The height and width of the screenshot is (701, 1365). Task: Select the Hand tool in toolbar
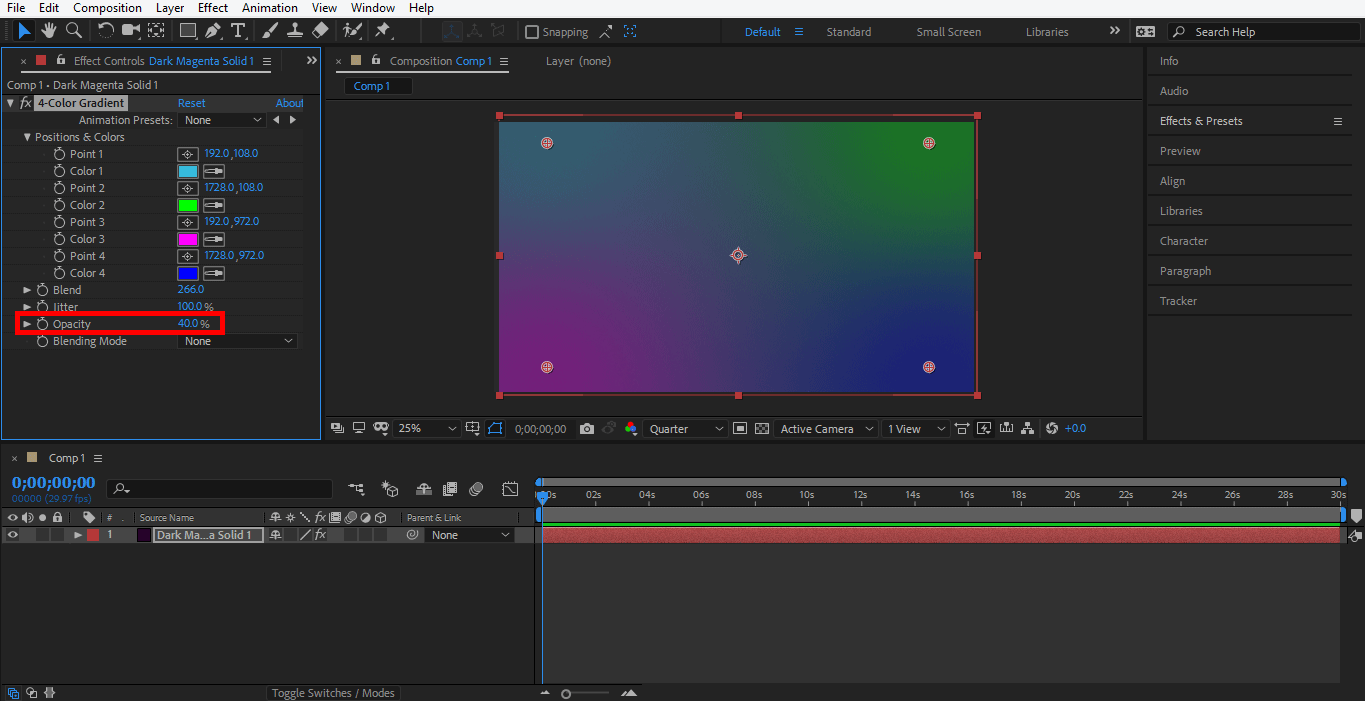48,31
